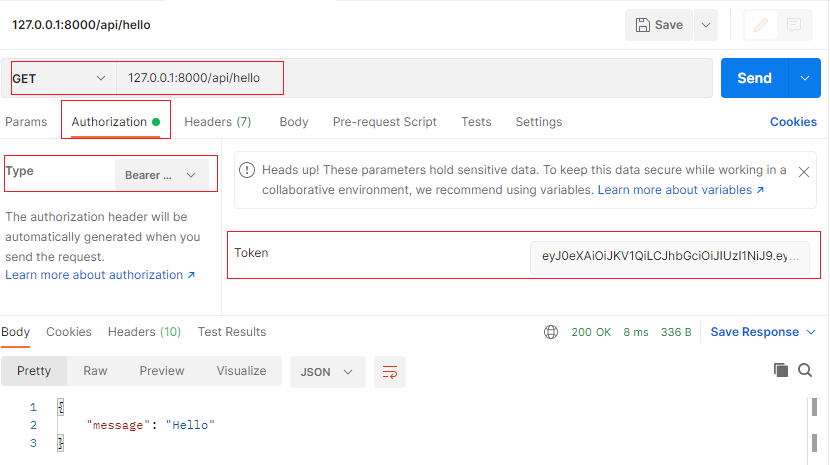
Task: Open the JSON format dropdown
Action: click(x=326, y=372)
